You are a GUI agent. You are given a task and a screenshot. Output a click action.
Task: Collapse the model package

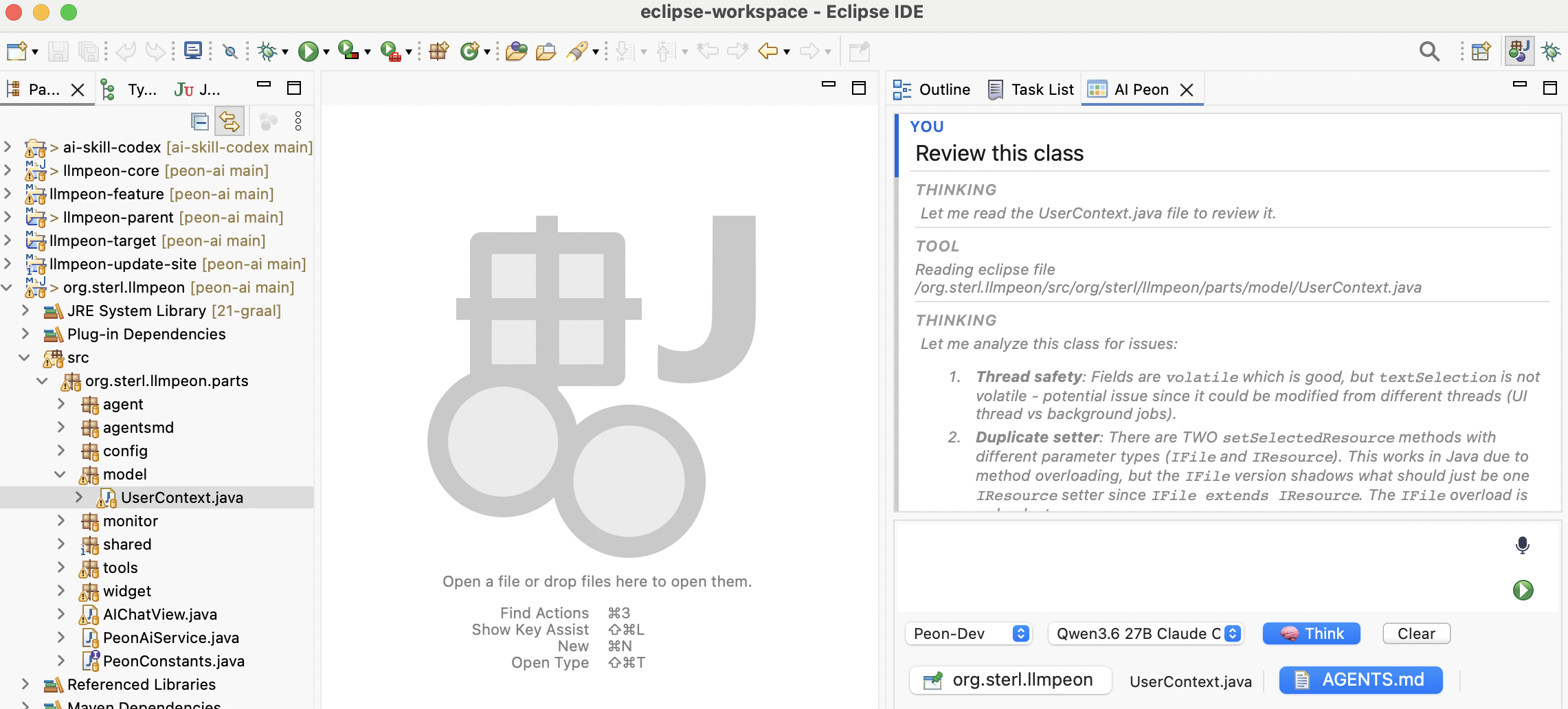[x=60, y=474]
